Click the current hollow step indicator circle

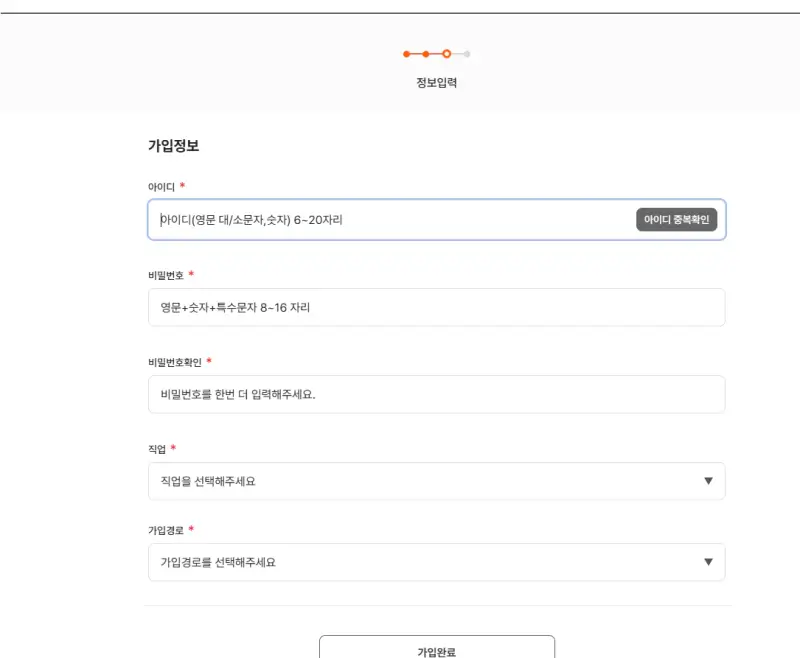click(x=446, y=54)
